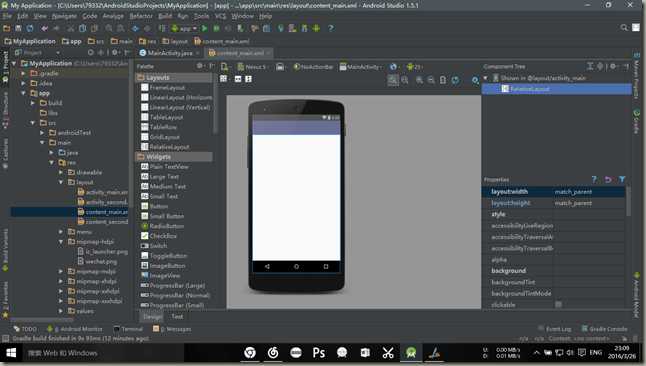Screen dimensions: 646x366
Task: Click the preview settings gear icon
Action: point(475,80)
